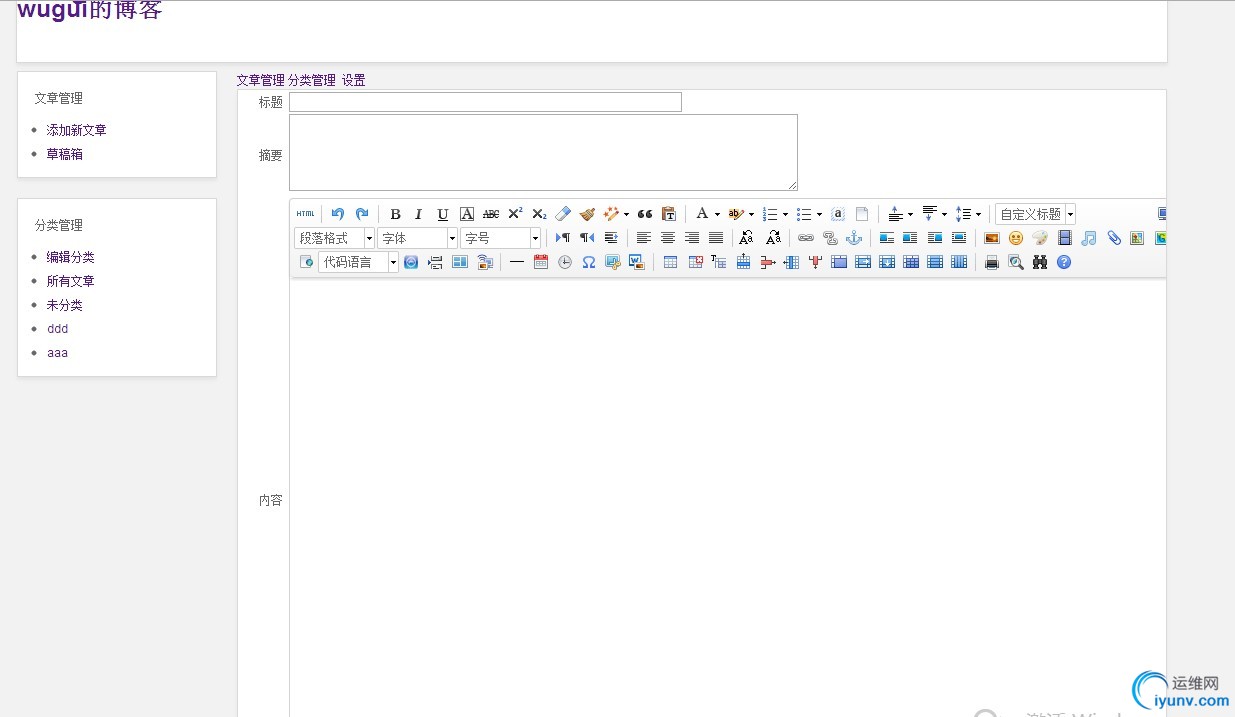The image size is (1235, 717).
Task: Set text direction left to right
Action: [x=563, y=238]
